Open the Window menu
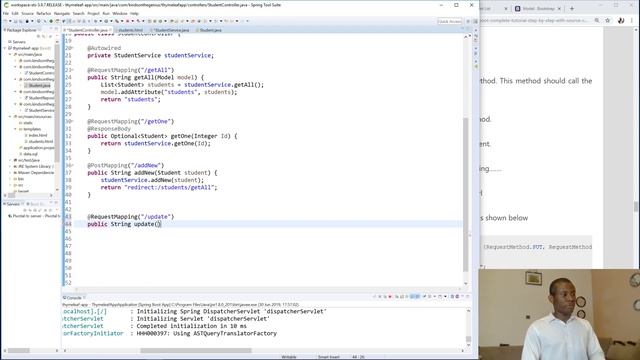 tap(120, 13)
